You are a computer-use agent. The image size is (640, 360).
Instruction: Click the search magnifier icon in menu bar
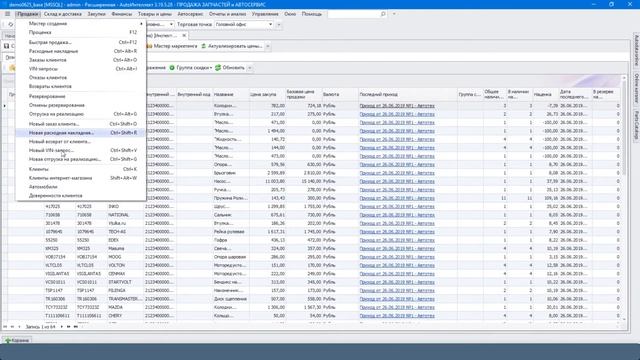point(383,14)
